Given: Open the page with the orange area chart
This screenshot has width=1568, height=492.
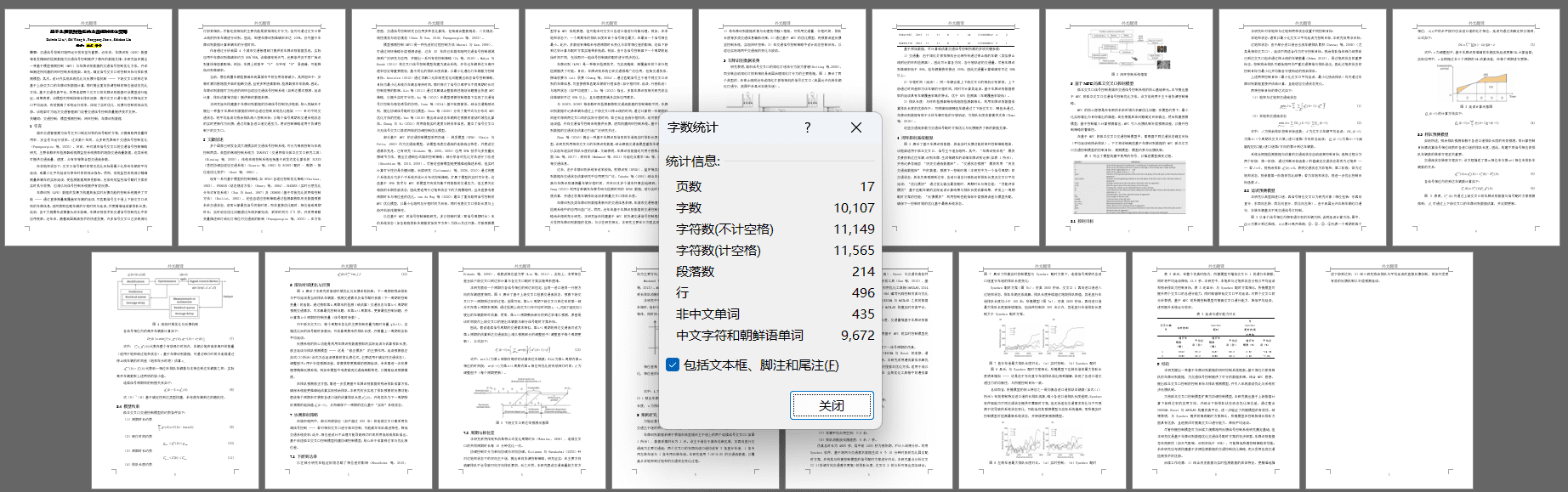Looking at the screenshot, I should click(1475, 127).
